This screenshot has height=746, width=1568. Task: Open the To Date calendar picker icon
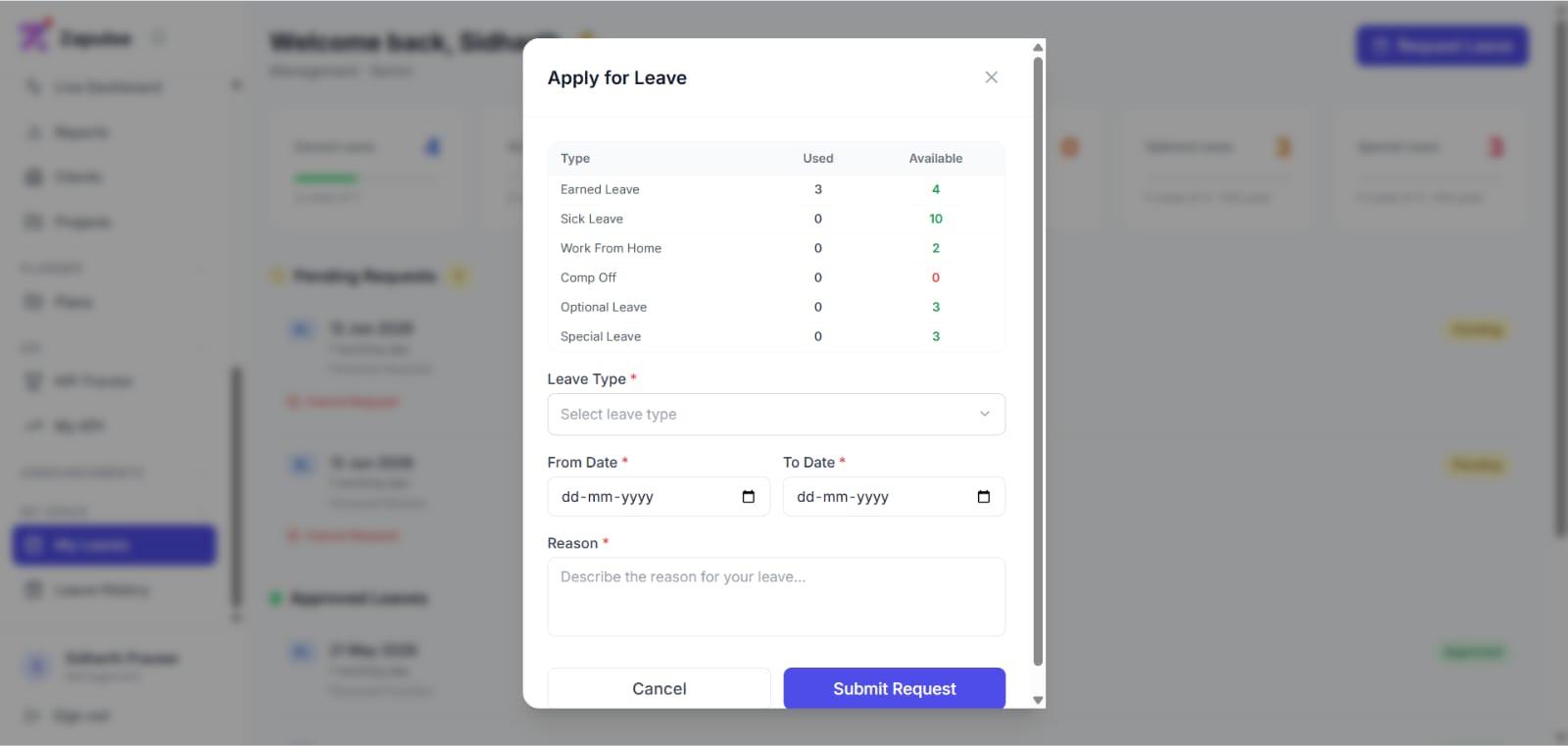[x=984, y=497]
